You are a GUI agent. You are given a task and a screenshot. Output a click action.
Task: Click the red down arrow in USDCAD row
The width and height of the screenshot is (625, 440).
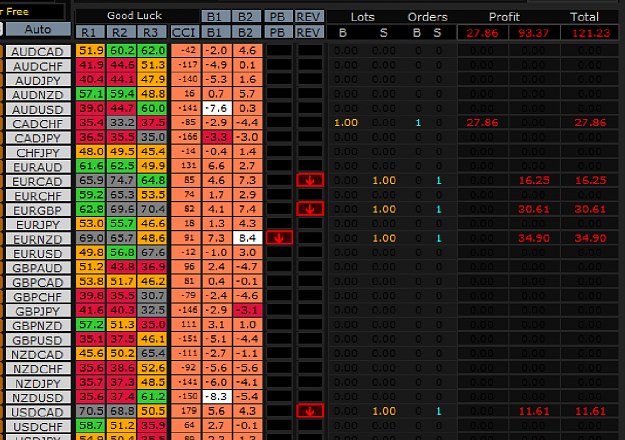(x=310, y=411)
